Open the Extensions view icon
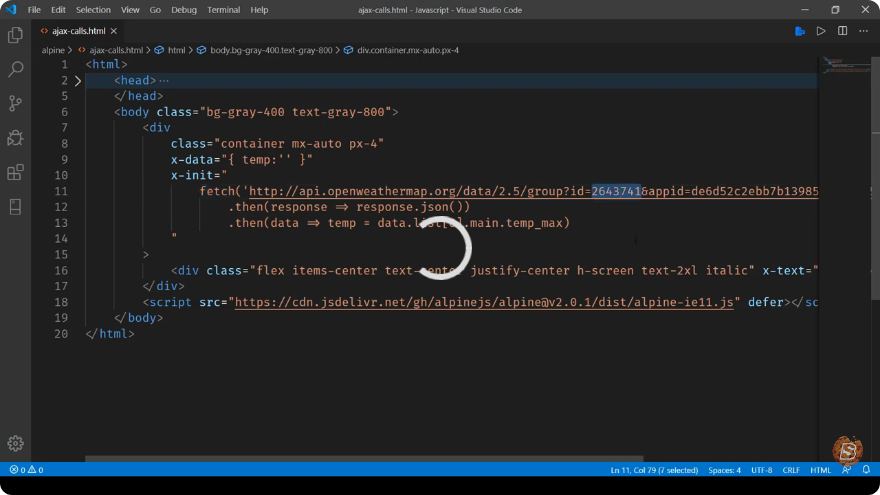Screen dimensions: 880x495 click(15, 172)
